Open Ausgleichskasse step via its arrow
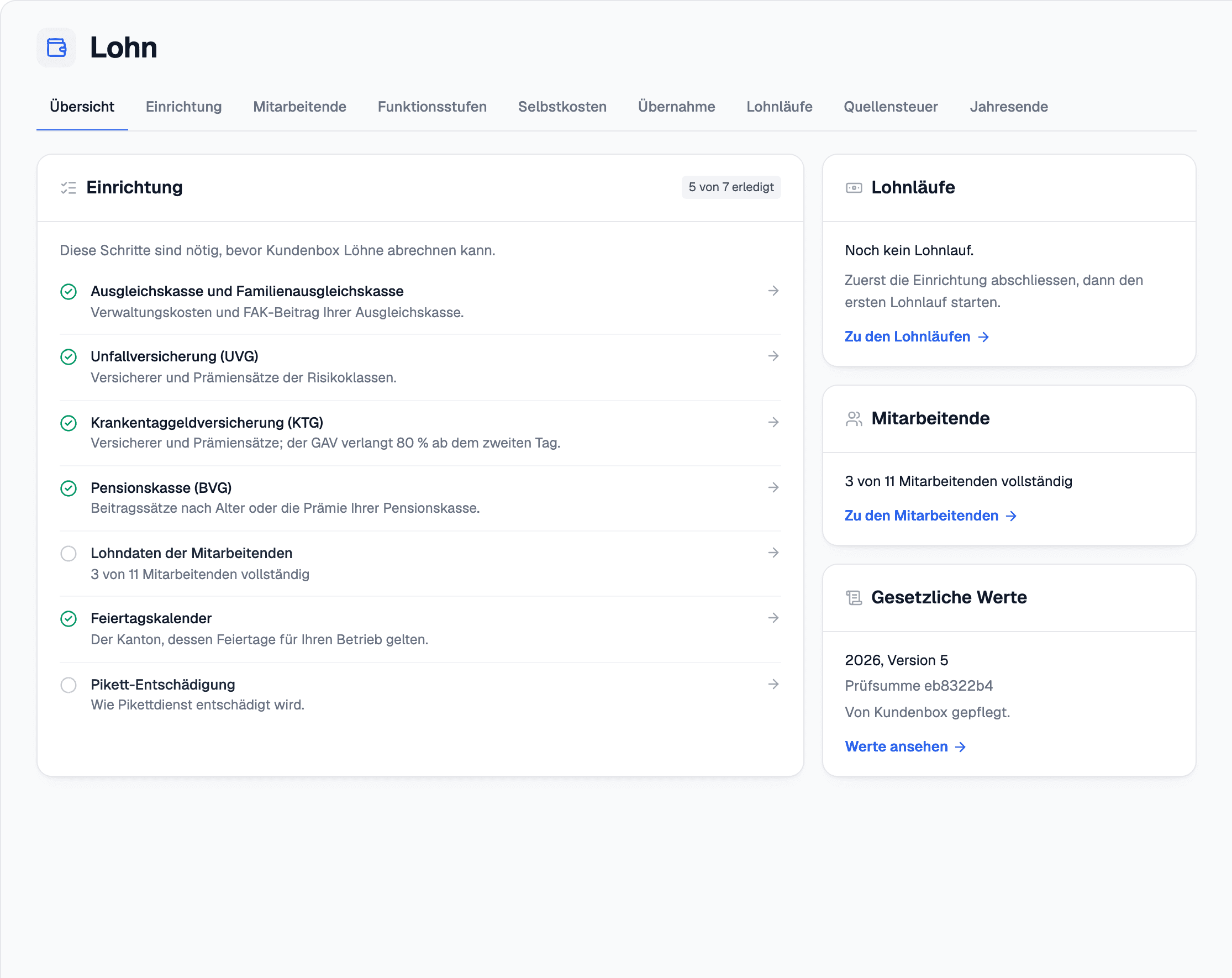Viewport: 1232px width, 978px height. pos(773,291)
